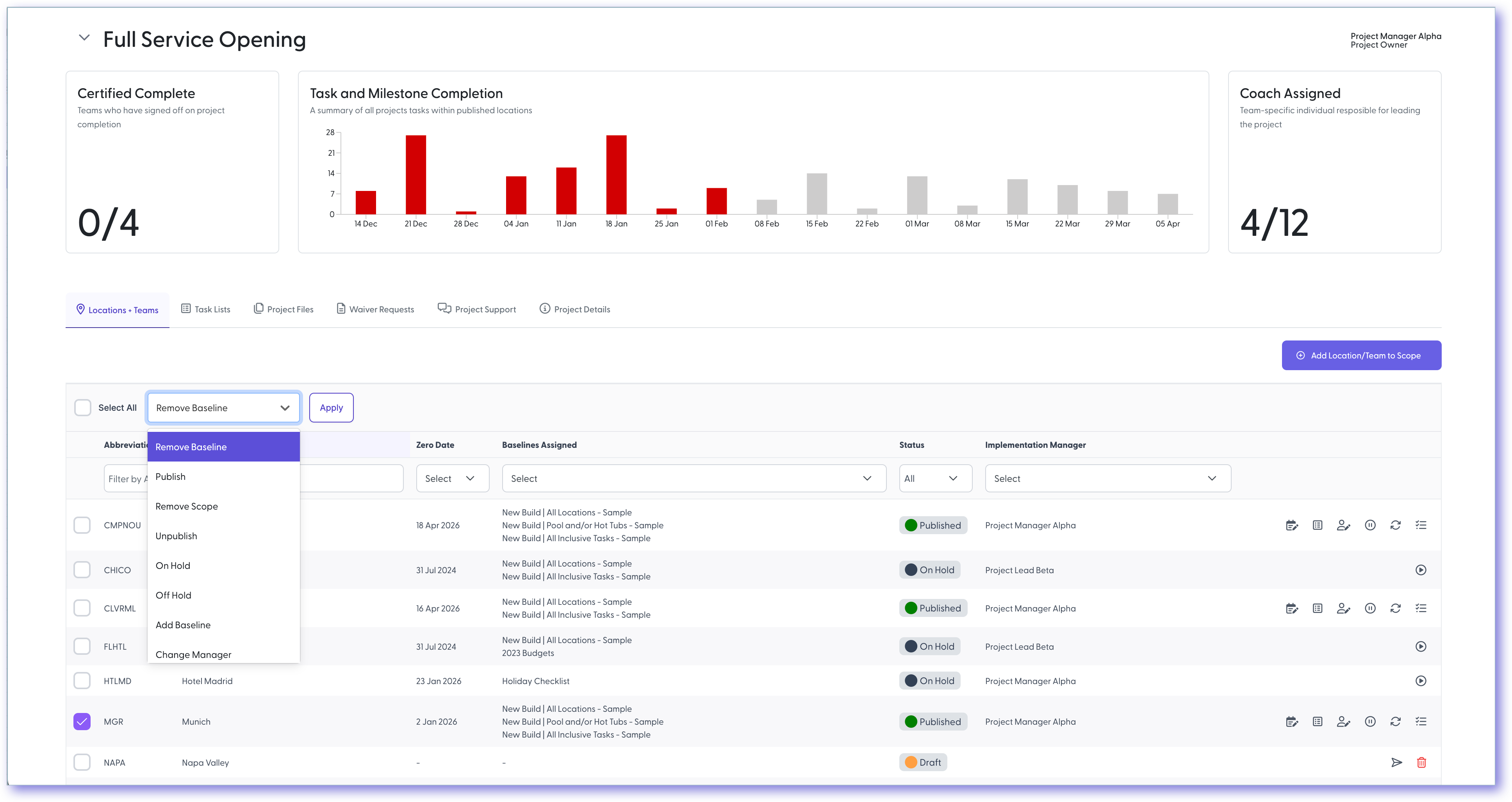This screenshot has height=802, width=1512.
Task: Choose Publish from the action menu
Action: coord(224,477)
